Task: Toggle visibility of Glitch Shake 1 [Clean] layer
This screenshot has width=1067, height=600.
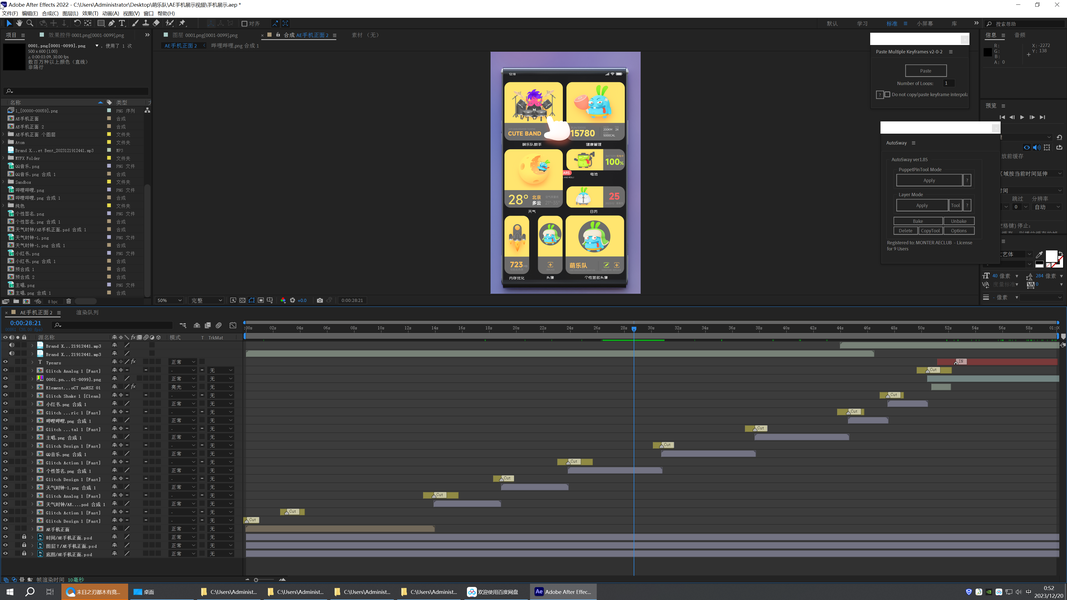Action: click(5, 395)
